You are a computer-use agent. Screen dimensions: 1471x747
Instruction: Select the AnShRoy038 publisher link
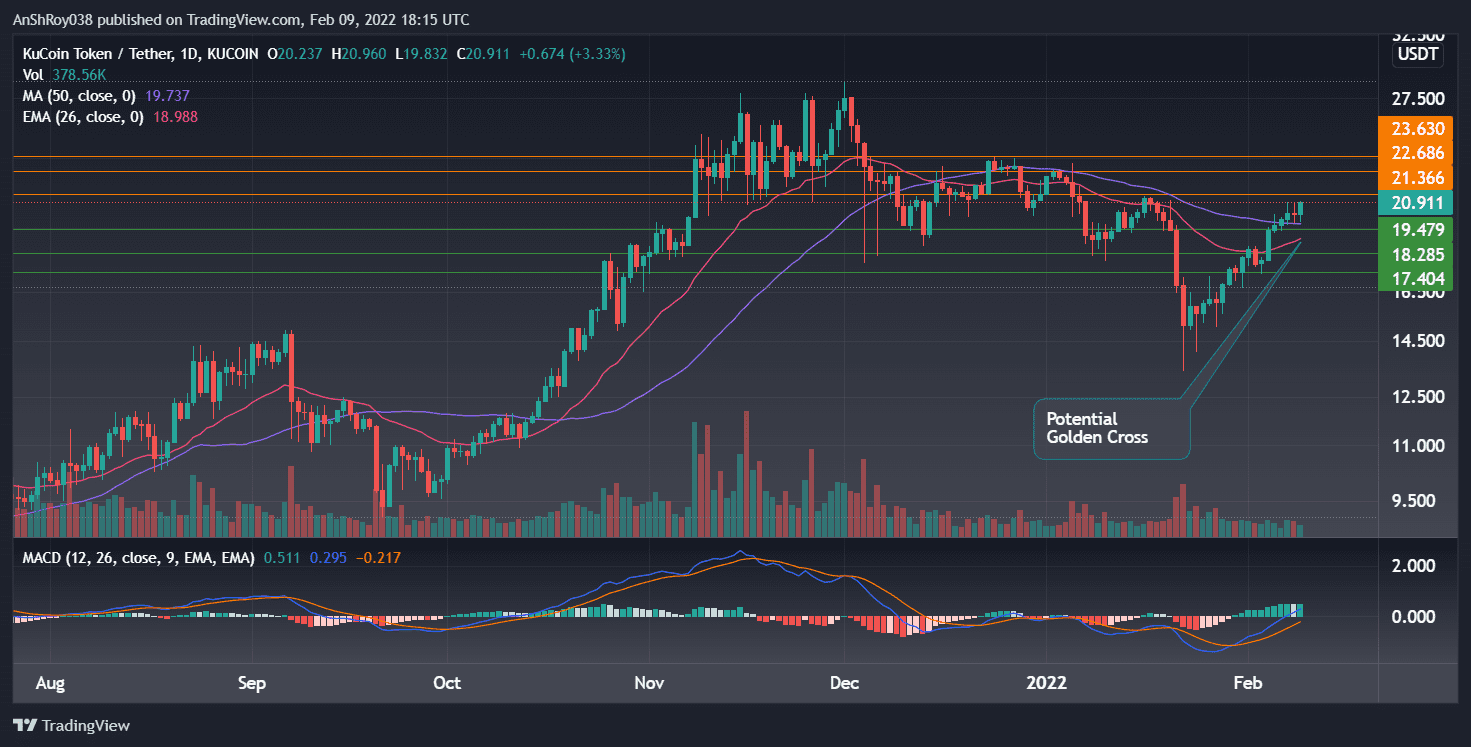coord(55,19)
